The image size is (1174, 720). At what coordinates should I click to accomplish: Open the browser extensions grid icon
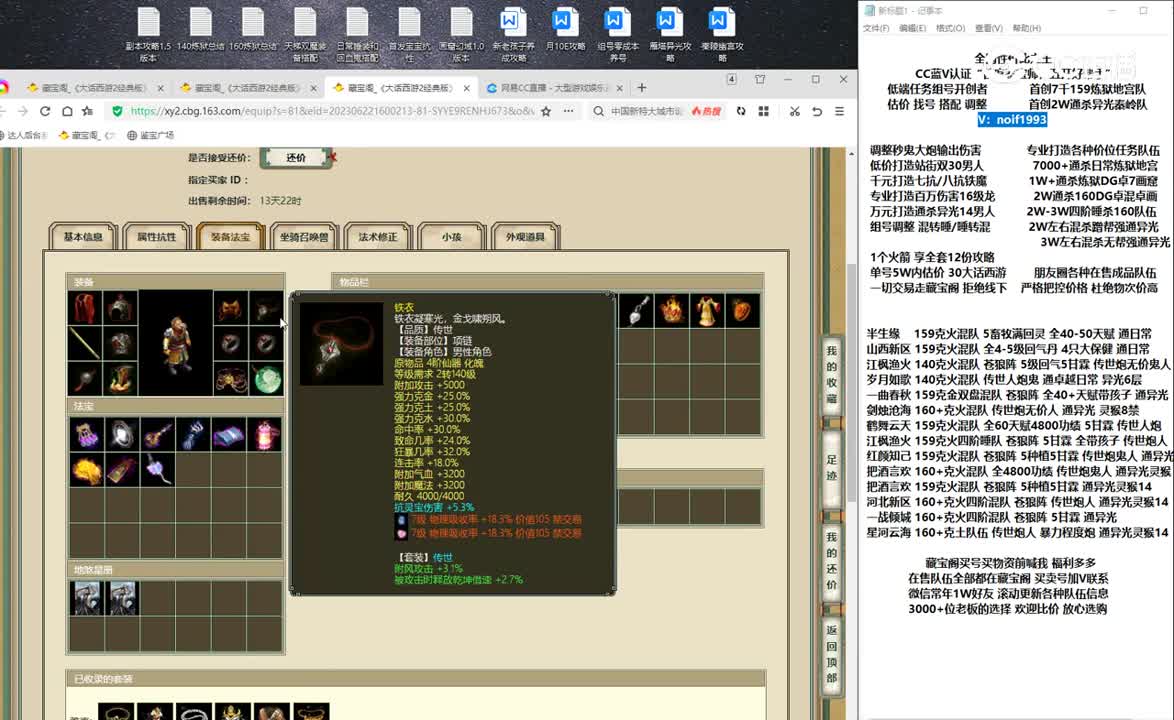[764, 111]
